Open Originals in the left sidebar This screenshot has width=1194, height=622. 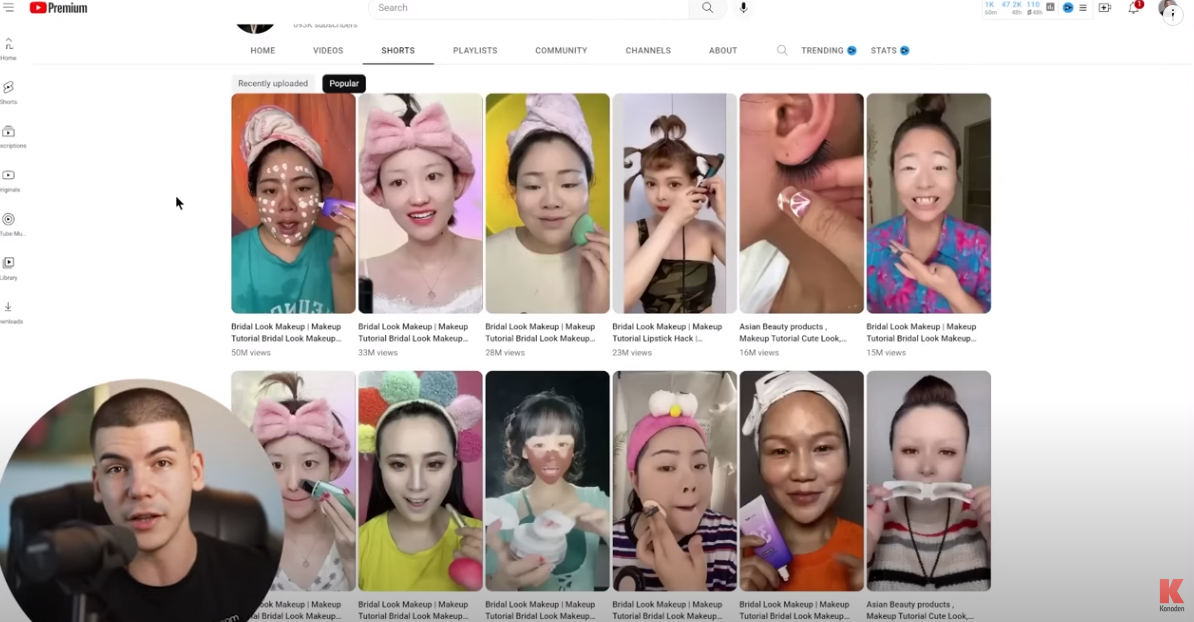tap(8, 180)
